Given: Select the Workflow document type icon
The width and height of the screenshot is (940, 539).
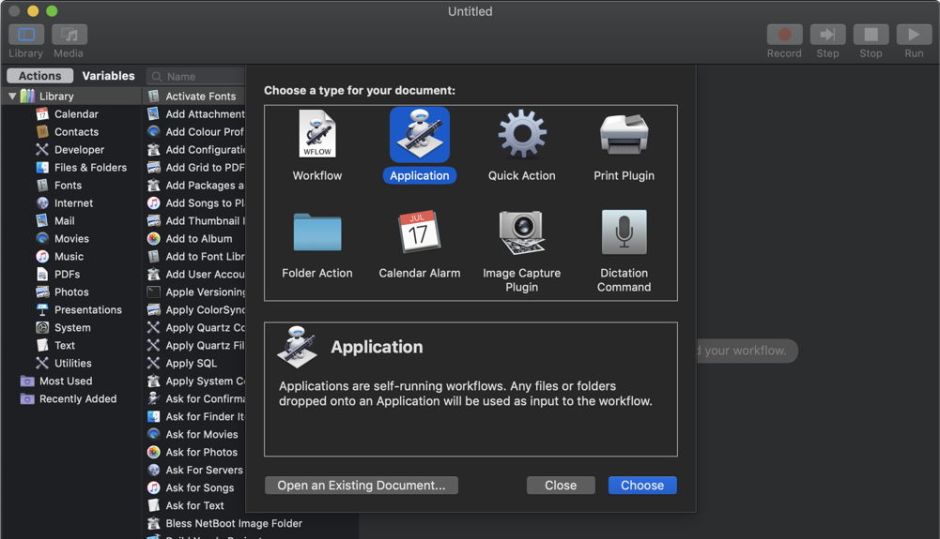Looking at the screenshot, I should (x=317, y=135).
